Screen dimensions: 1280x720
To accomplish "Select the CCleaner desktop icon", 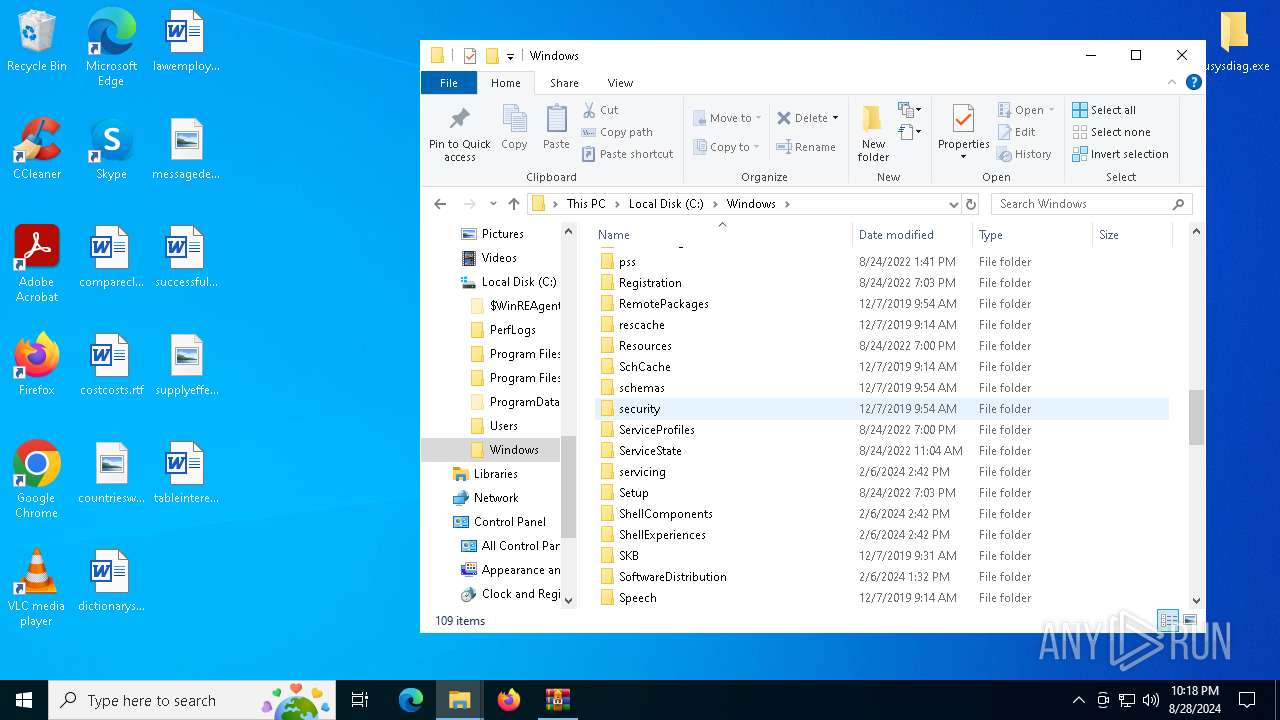I will coord(37,150).
